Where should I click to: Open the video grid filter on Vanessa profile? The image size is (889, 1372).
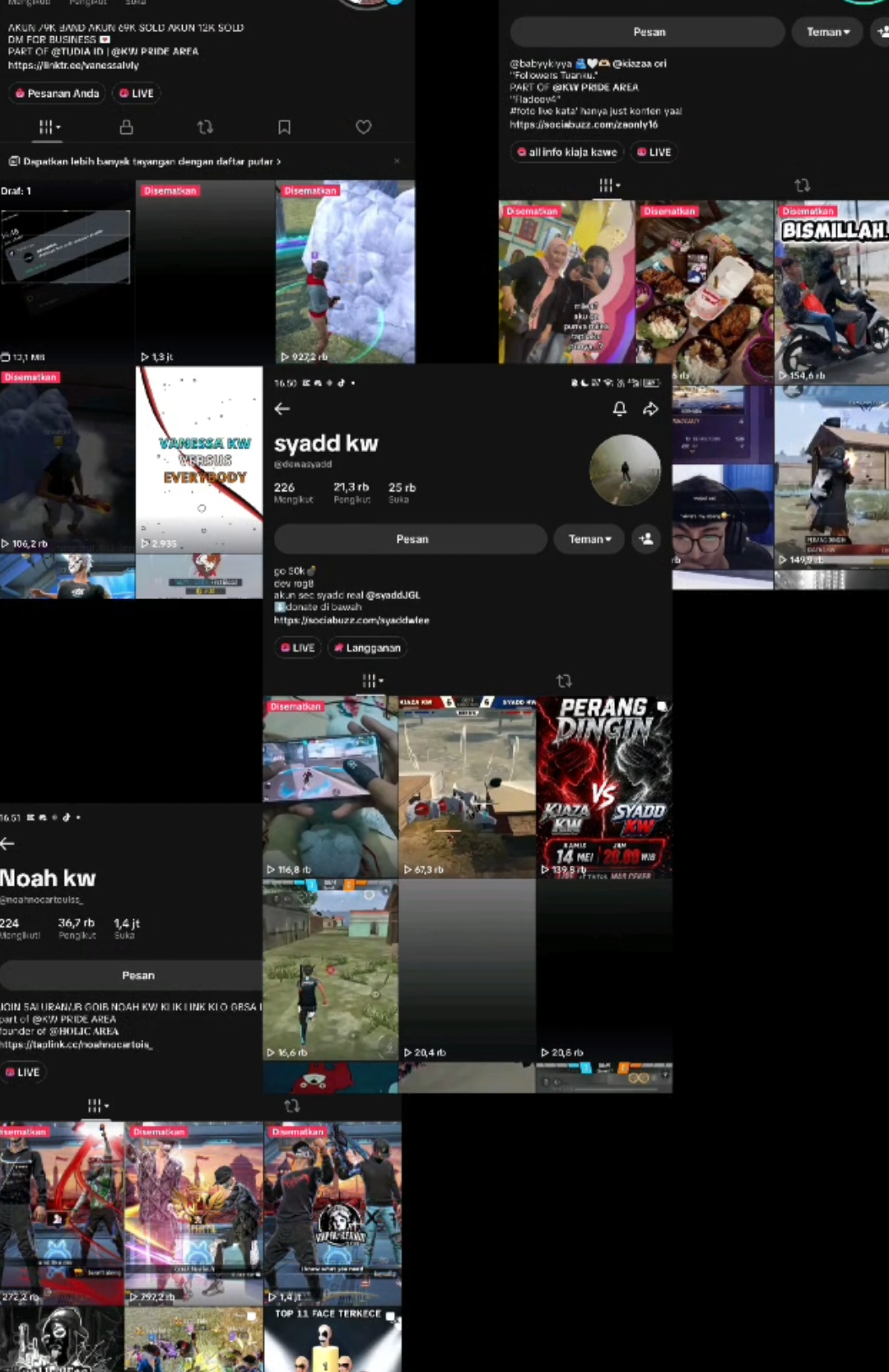[49, 128]
